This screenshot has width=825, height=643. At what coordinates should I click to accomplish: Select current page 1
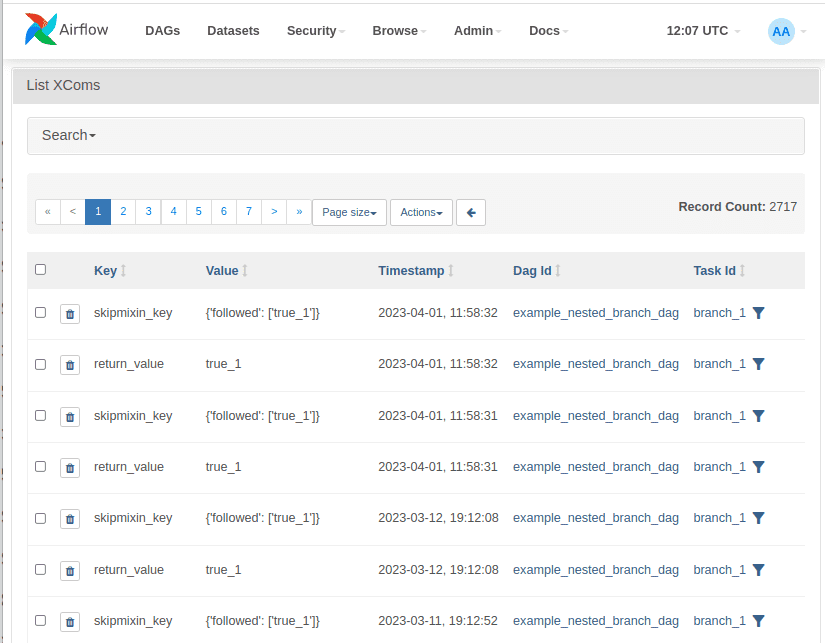click(x=98, y=212)
